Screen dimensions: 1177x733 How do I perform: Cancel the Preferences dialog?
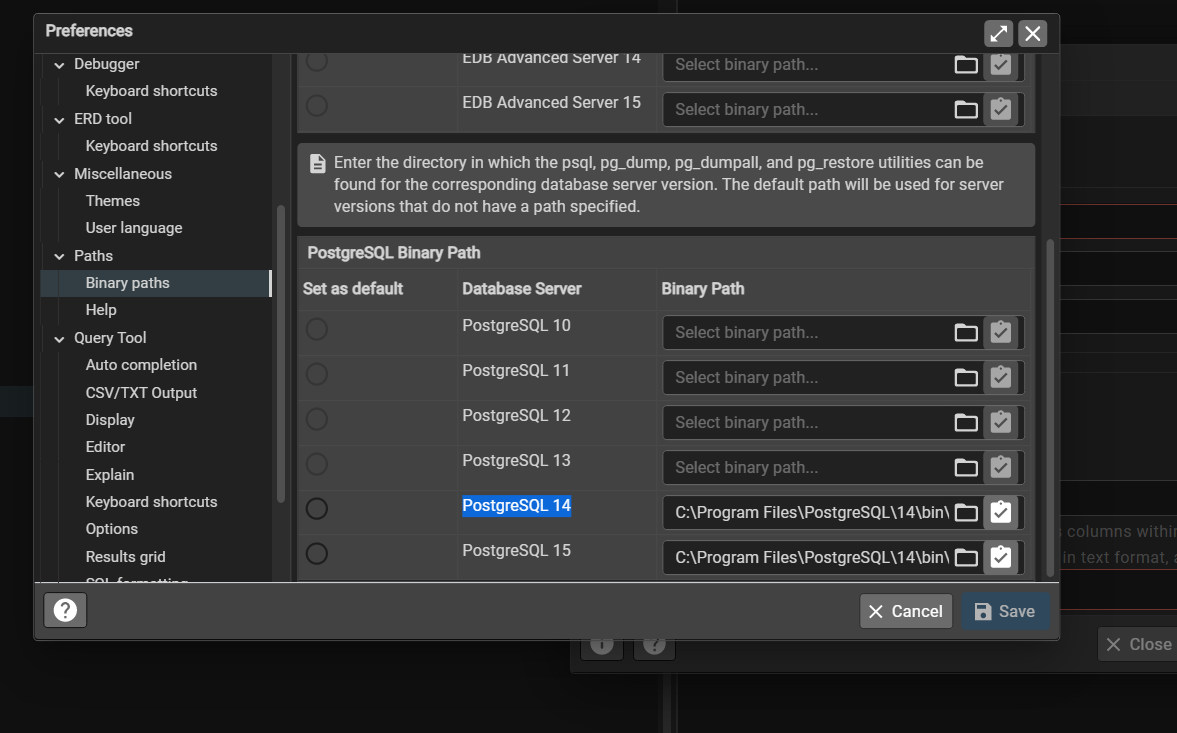coord(905,611)
